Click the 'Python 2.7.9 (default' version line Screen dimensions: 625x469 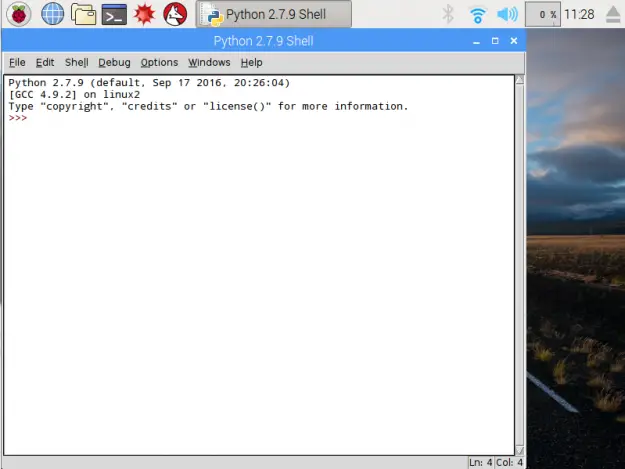tap(149, 83)
